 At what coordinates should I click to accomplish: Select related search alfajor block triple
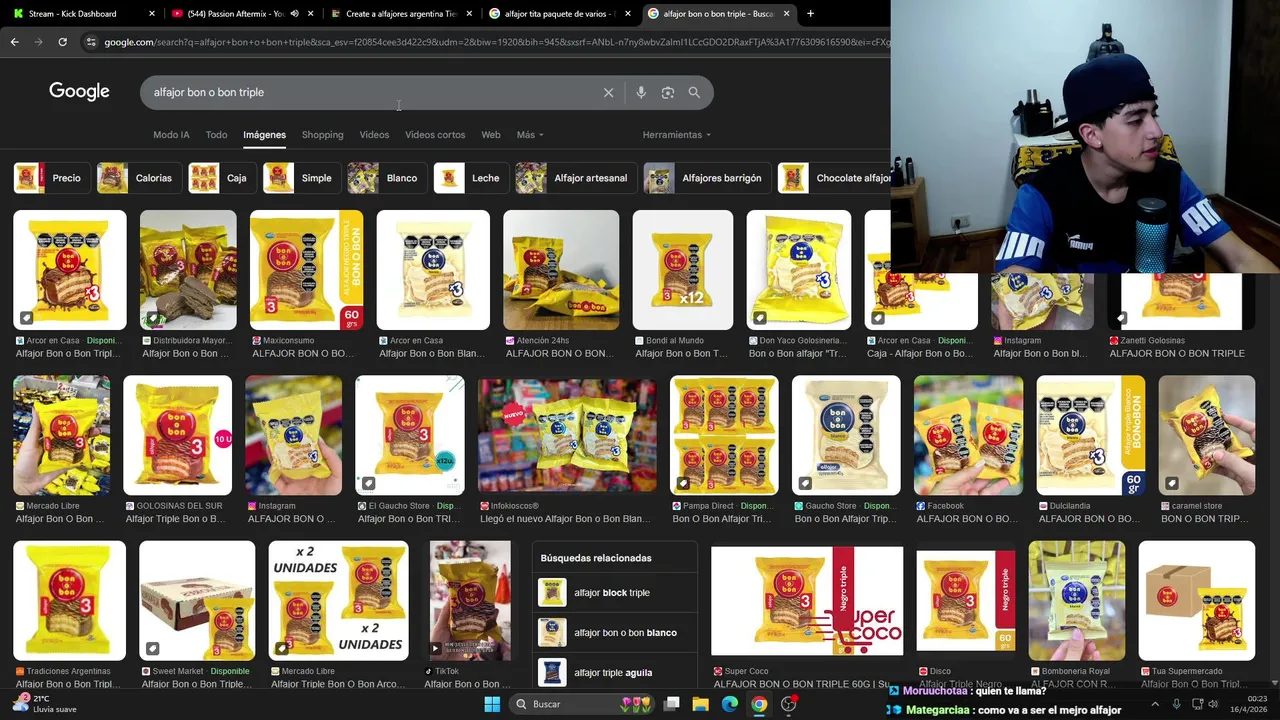615,593
